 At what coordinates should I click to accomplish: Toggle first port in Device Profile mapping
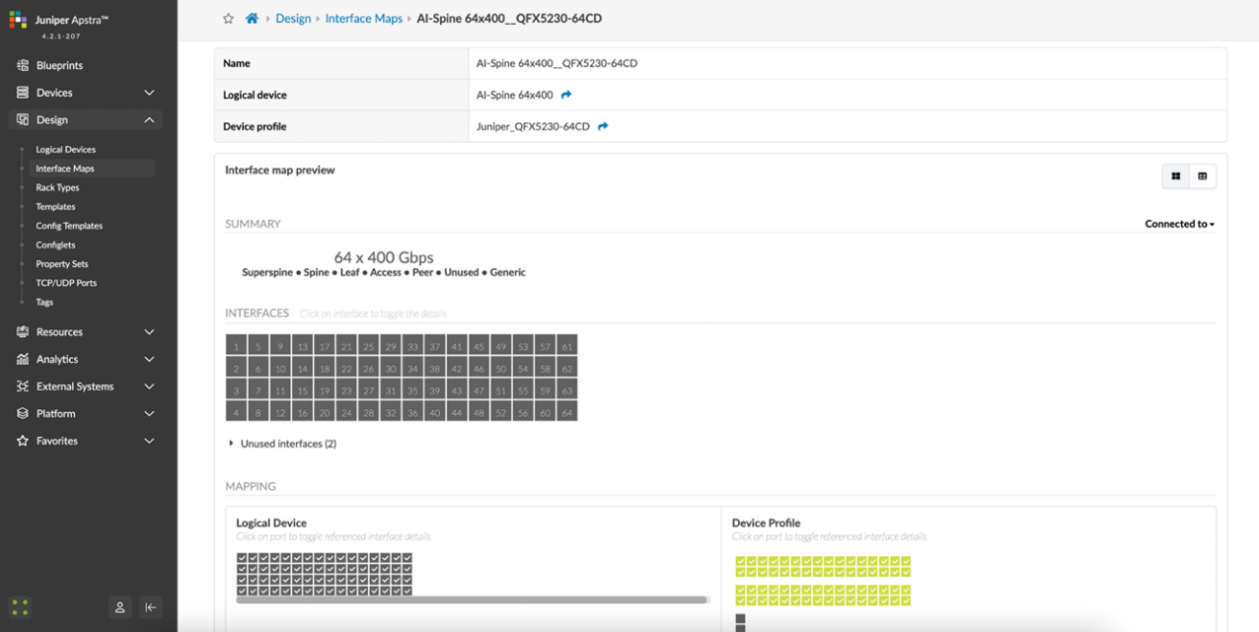[741, 561]
